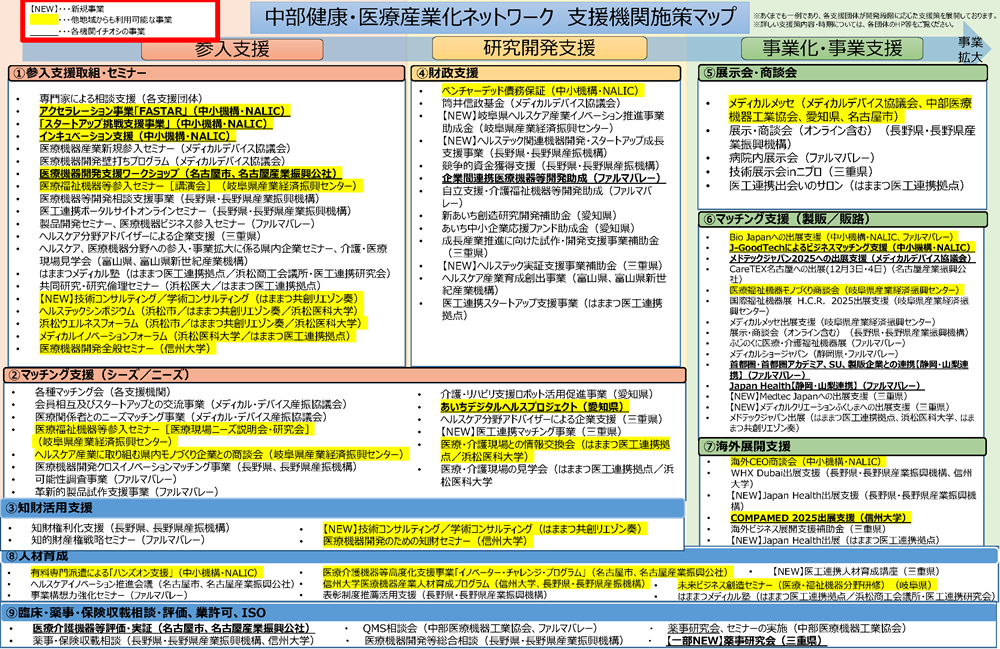Select 'アクセラレーション事業「FASTAR」' entry
The height and width of the screenshot is (649, 1000).
point(165,111)
